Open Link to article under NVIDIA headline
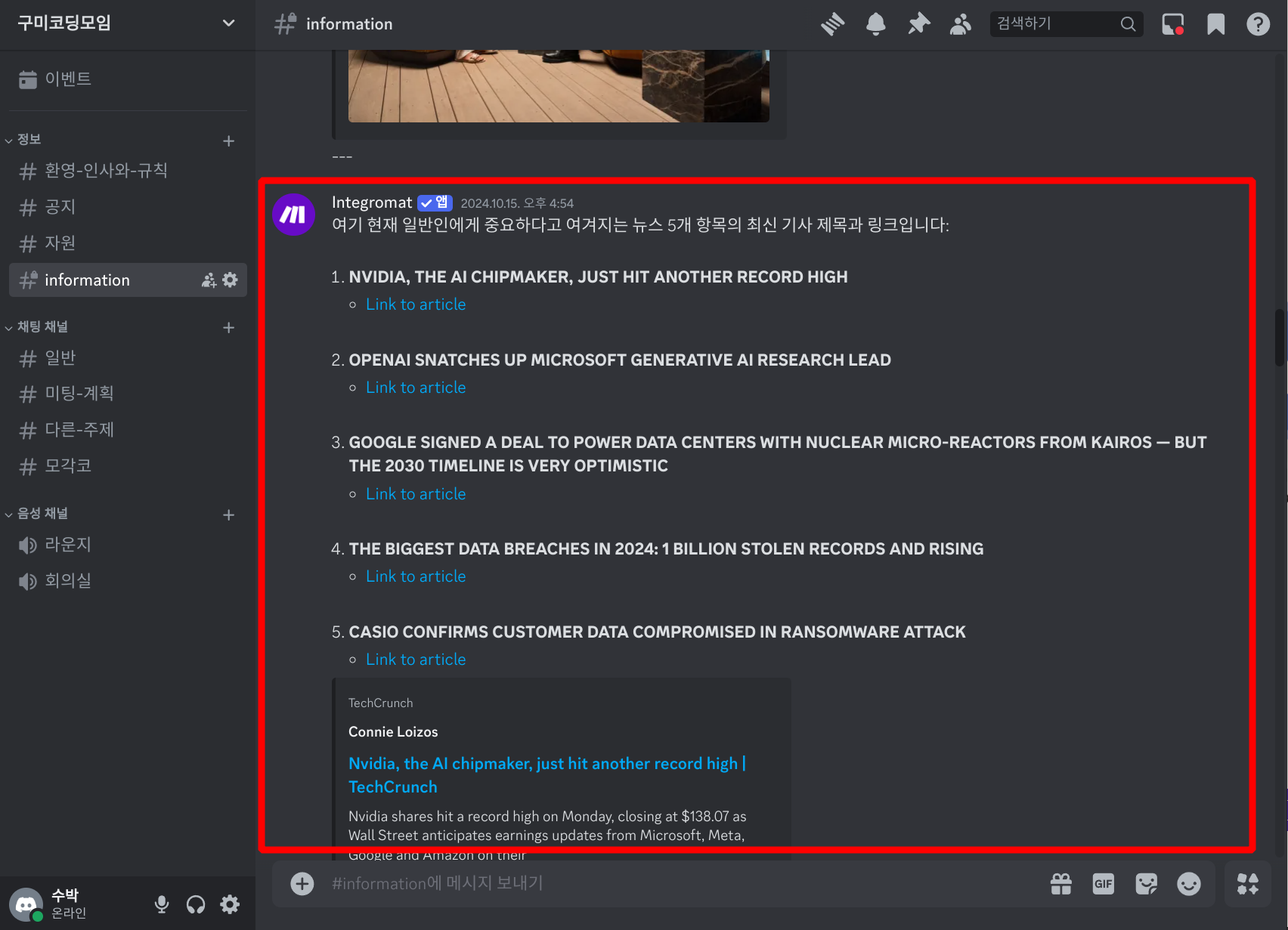 [416, 304]
